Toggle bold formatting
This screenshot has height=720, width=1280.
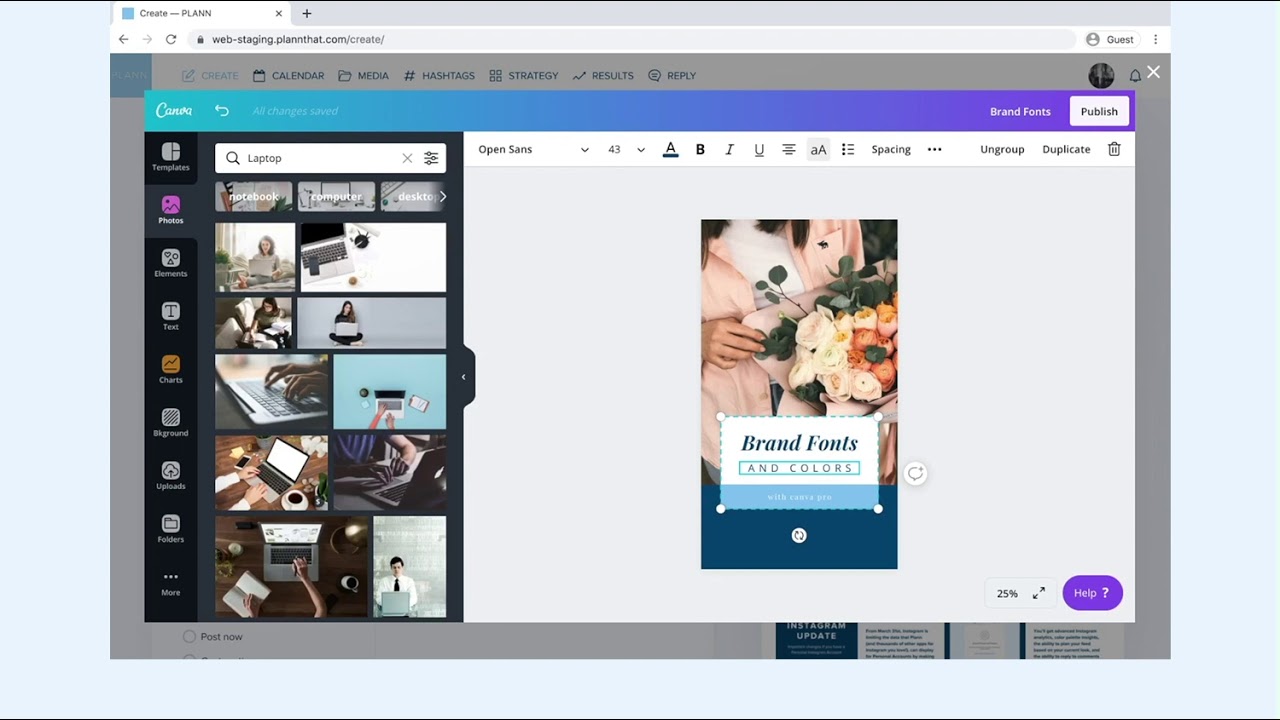point(700,149)
